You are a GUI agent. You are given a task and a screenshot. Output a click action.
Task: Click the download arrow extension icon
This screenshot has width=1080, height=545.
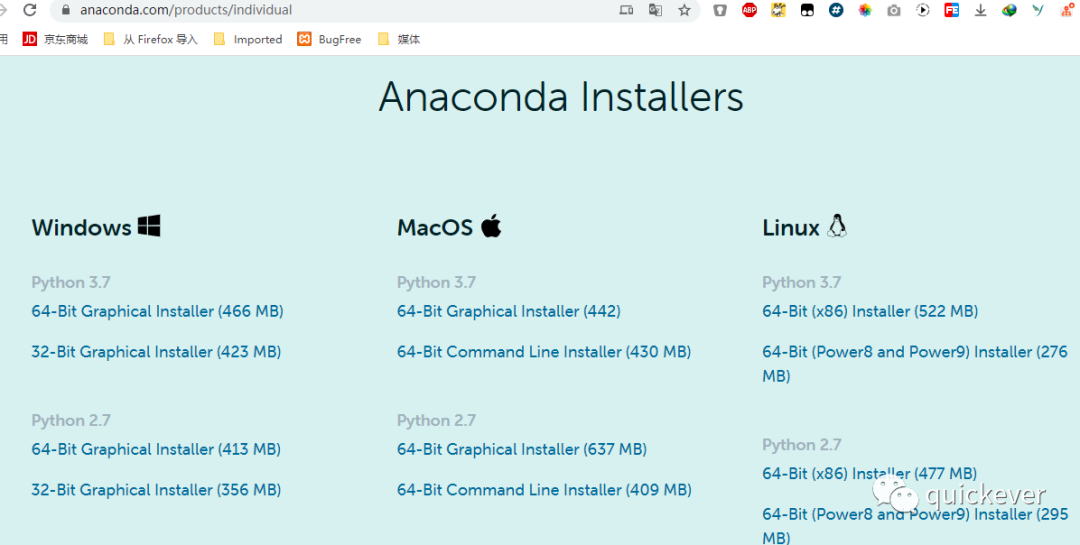981,10
